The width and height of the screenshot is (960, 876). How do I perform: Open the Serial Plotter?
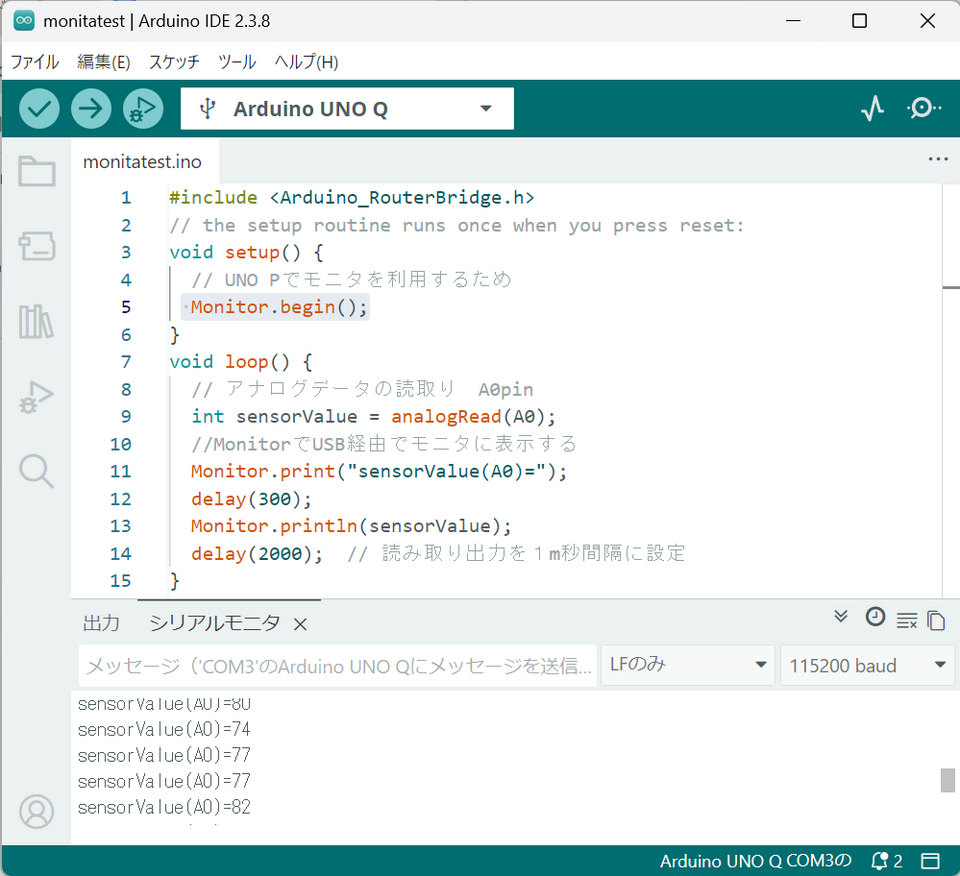[872, 109]
